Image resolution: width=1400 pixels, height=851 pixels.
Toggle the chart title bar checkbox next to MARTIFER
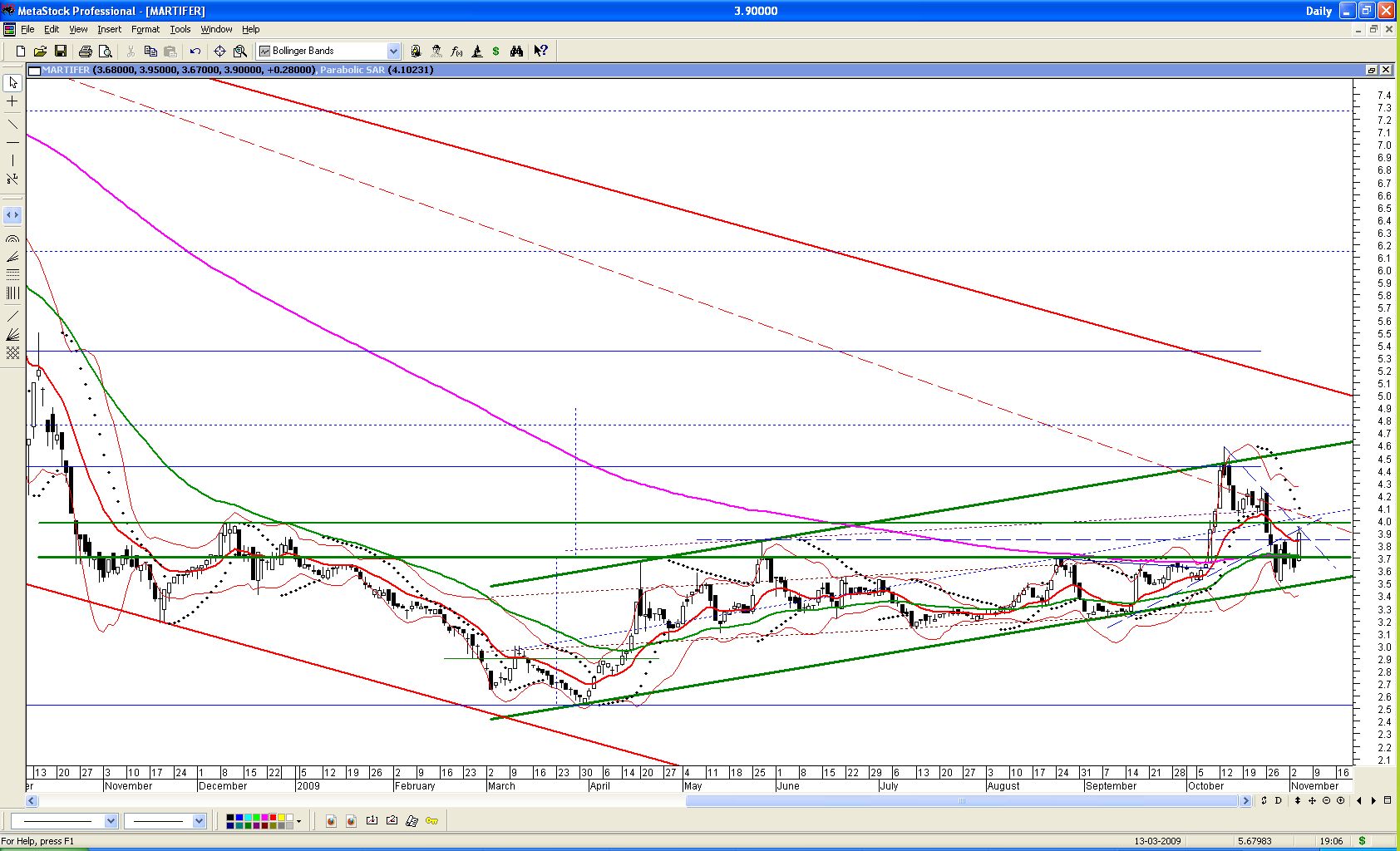pyautogui.click(x=34, y=71)
